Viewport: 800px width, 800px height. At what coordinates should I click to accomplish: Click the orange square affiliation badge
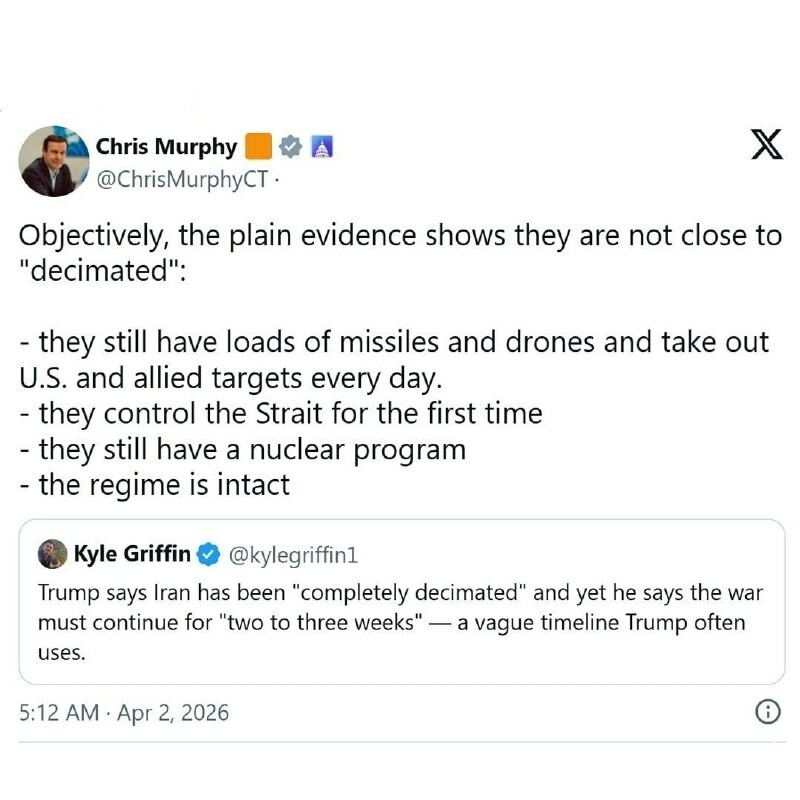pos(258,147)
